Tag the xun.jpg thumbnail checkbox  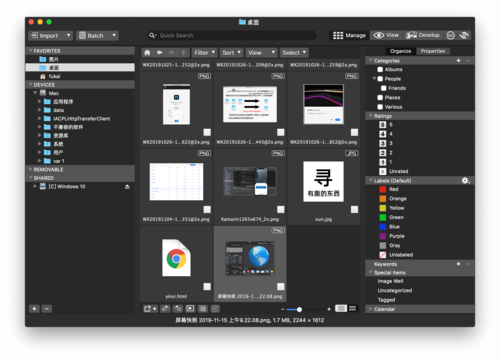[354, 209]
